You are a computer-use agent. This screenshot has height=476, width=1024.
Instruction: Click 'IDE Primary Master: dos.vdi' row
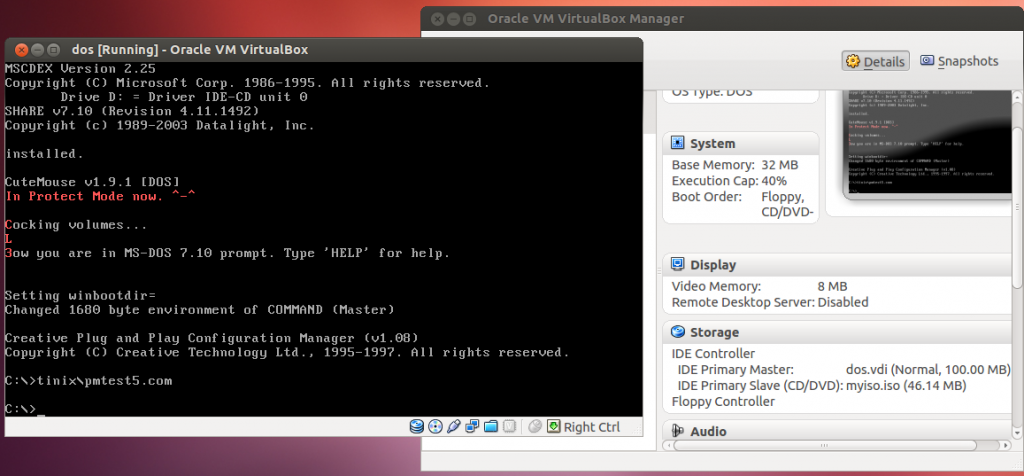(x=844, y=370)
